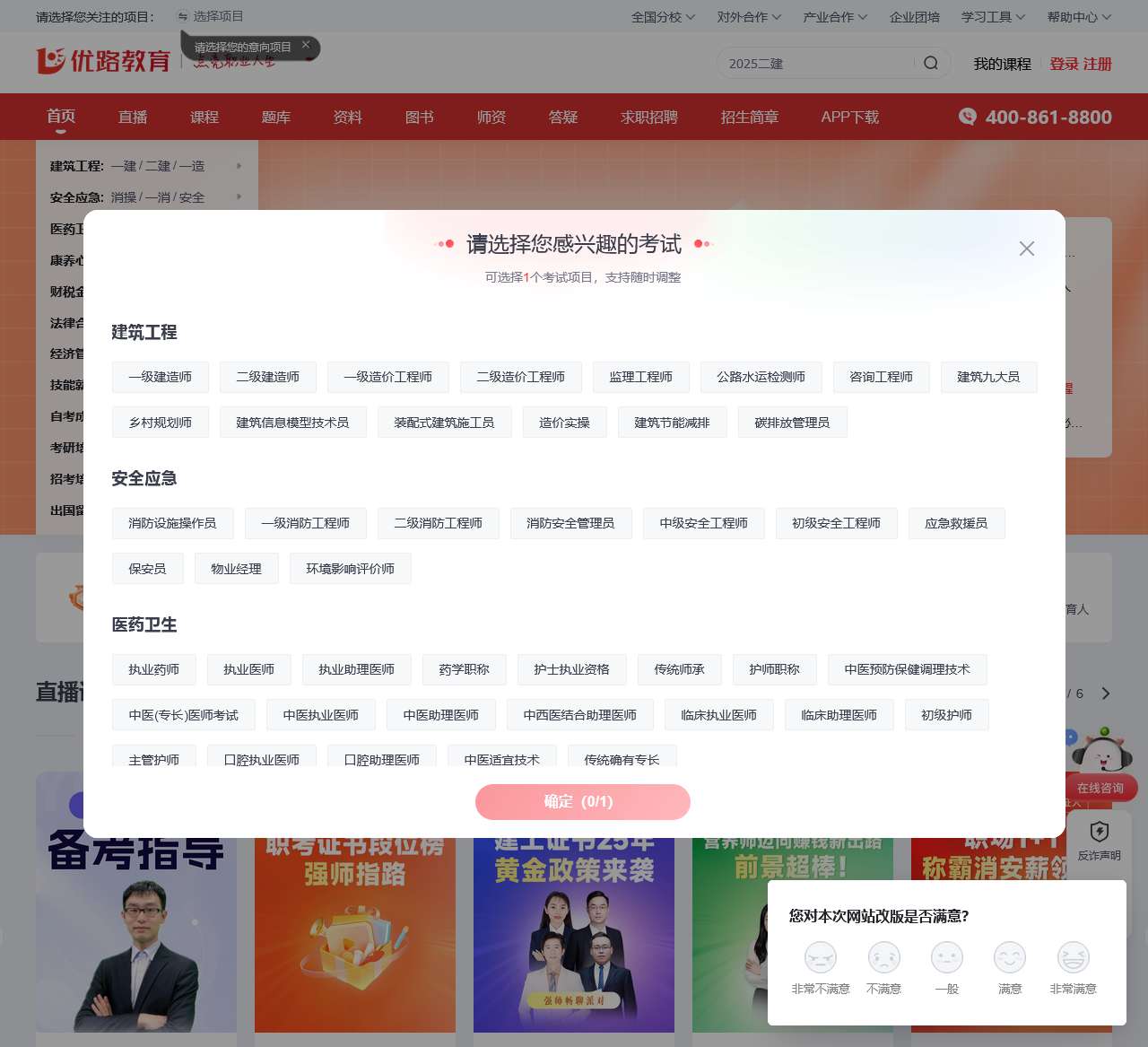Focus the 2025二建 search field

[x=816, y=63]
